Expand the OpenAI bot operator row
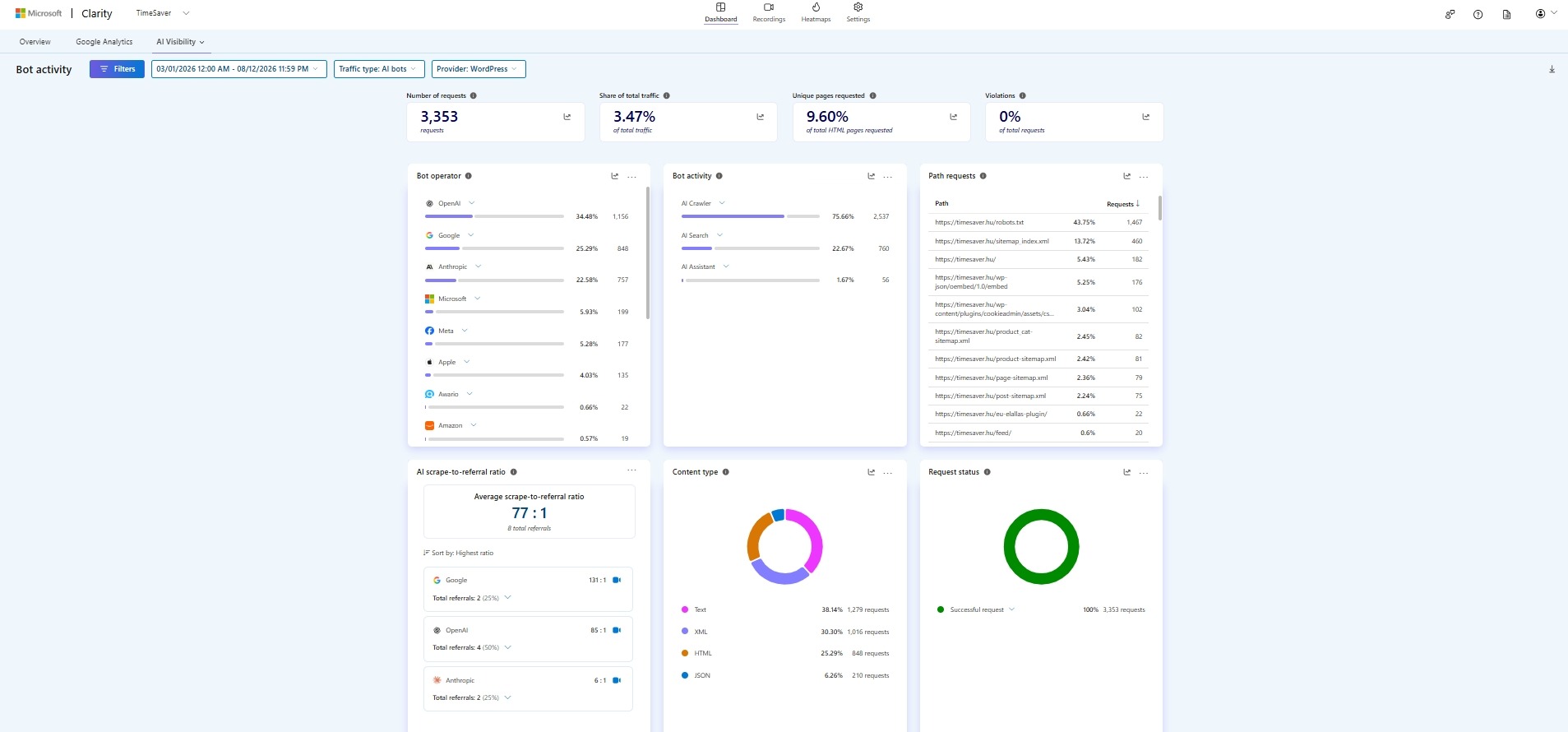 pyautogui.click(x=471, y=203)
